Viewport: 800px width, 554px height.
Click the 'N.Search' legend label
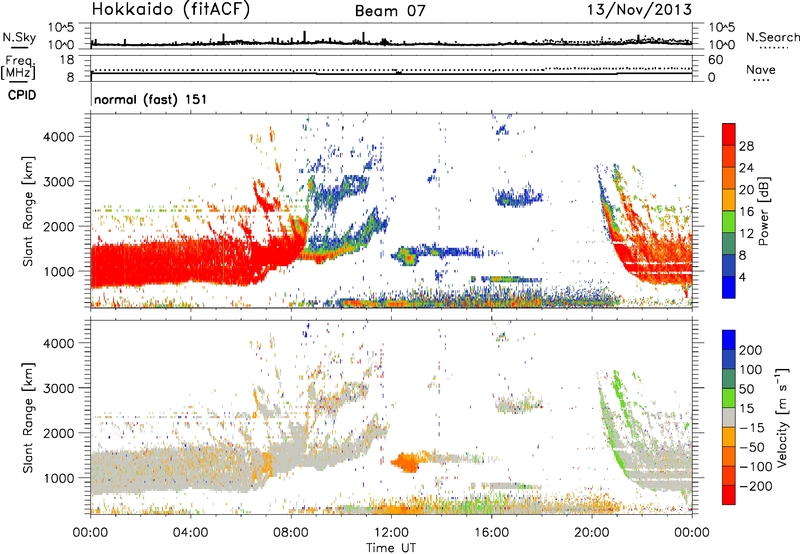(772, 37)
